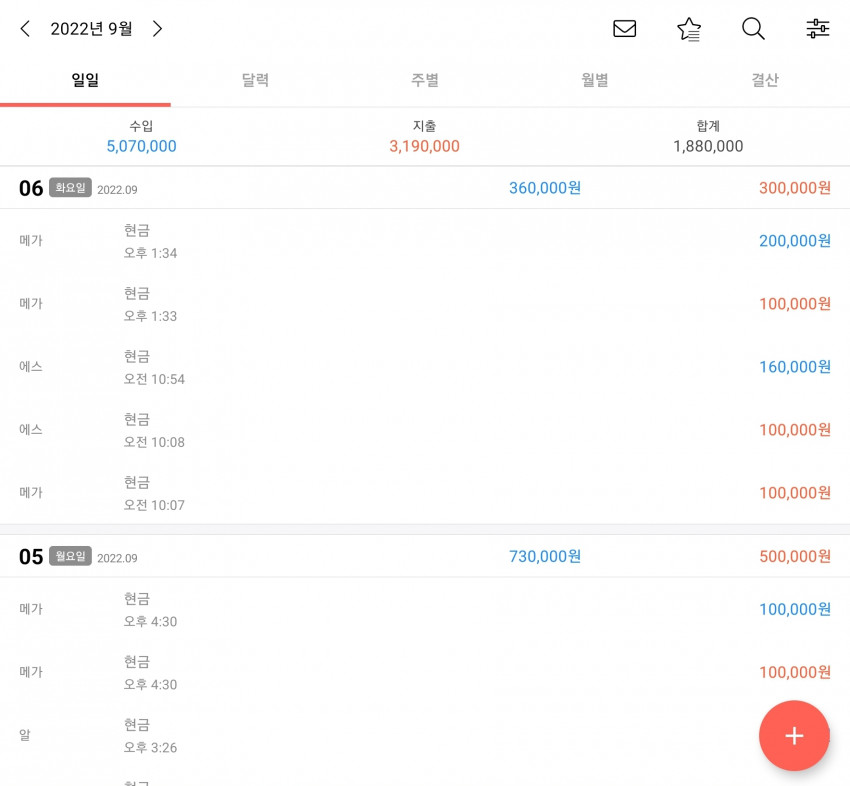This screenshot has height=786, width=850.
Task: Open the filter sliders settings icon
Action: [x=817, y=29]
